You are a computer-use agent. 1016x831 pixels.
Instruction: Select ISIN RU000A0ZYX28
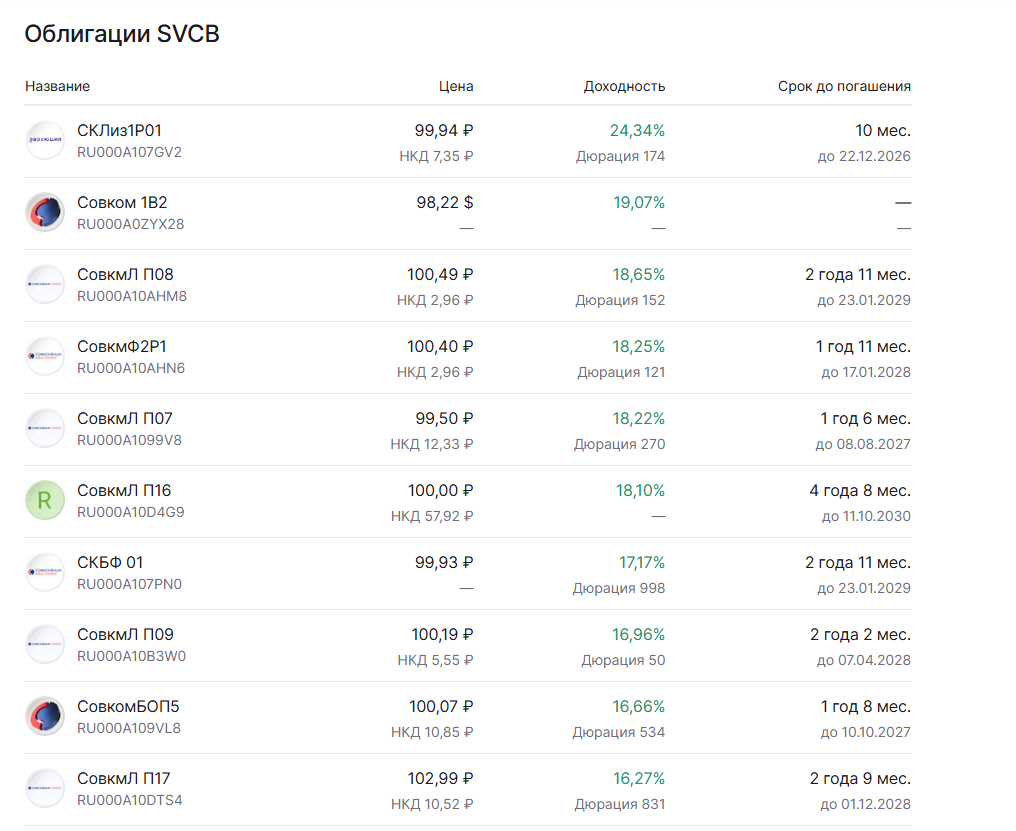(131, 224)
